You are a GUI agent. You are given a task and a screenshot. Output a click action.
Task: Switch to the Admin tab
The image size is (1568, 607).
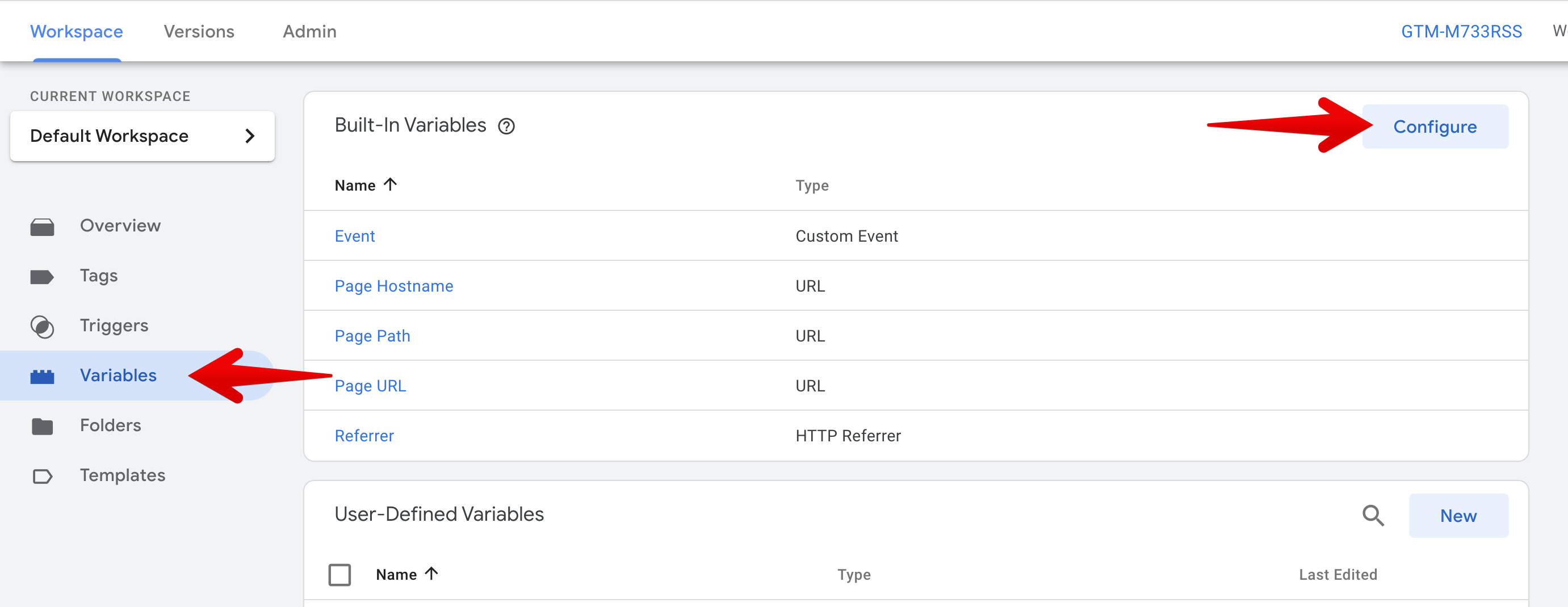[x=309, y=32]
